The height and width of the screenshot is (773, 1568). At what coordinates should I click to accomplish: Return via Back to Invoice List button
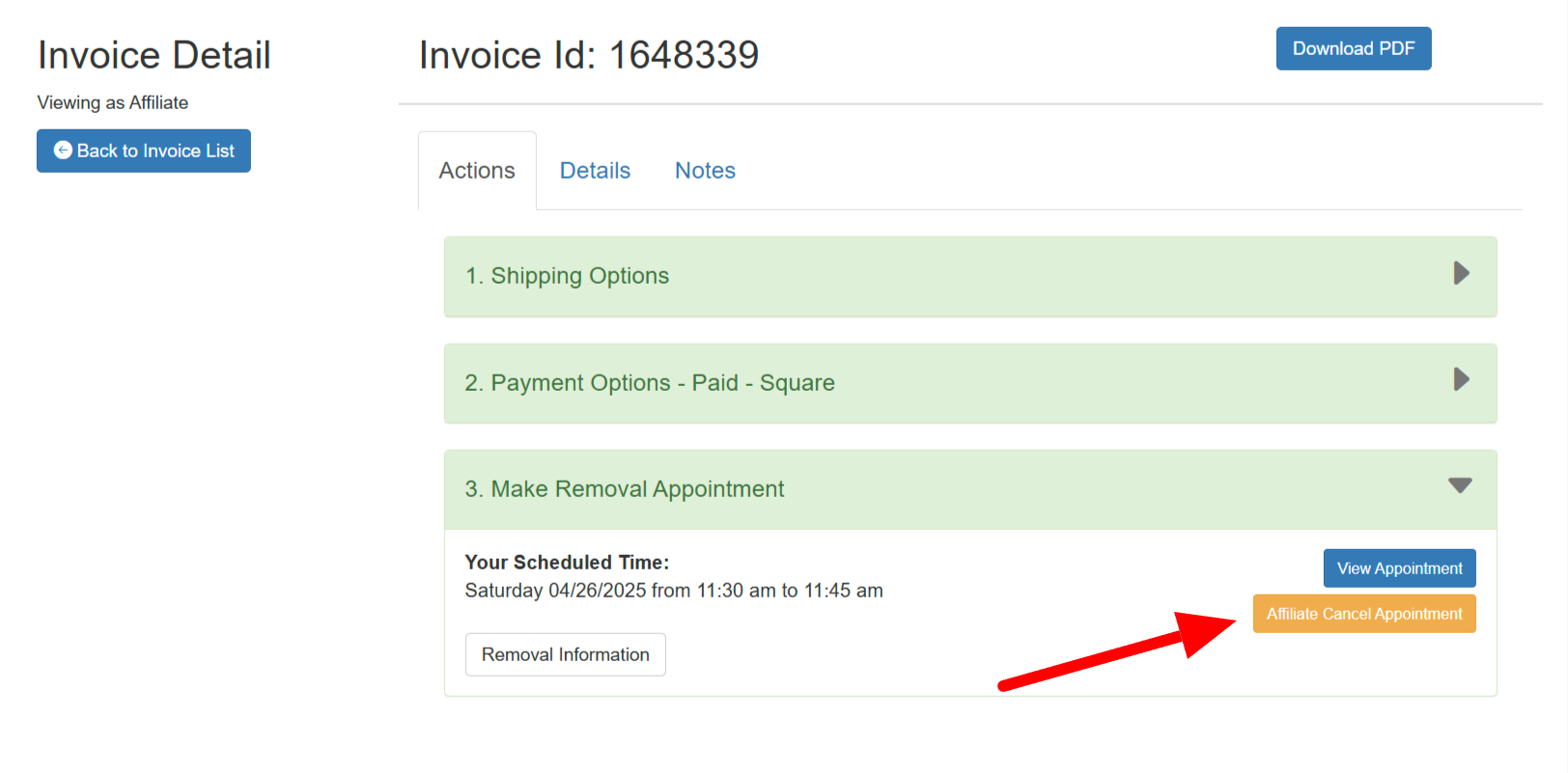(x=144, y=151)
